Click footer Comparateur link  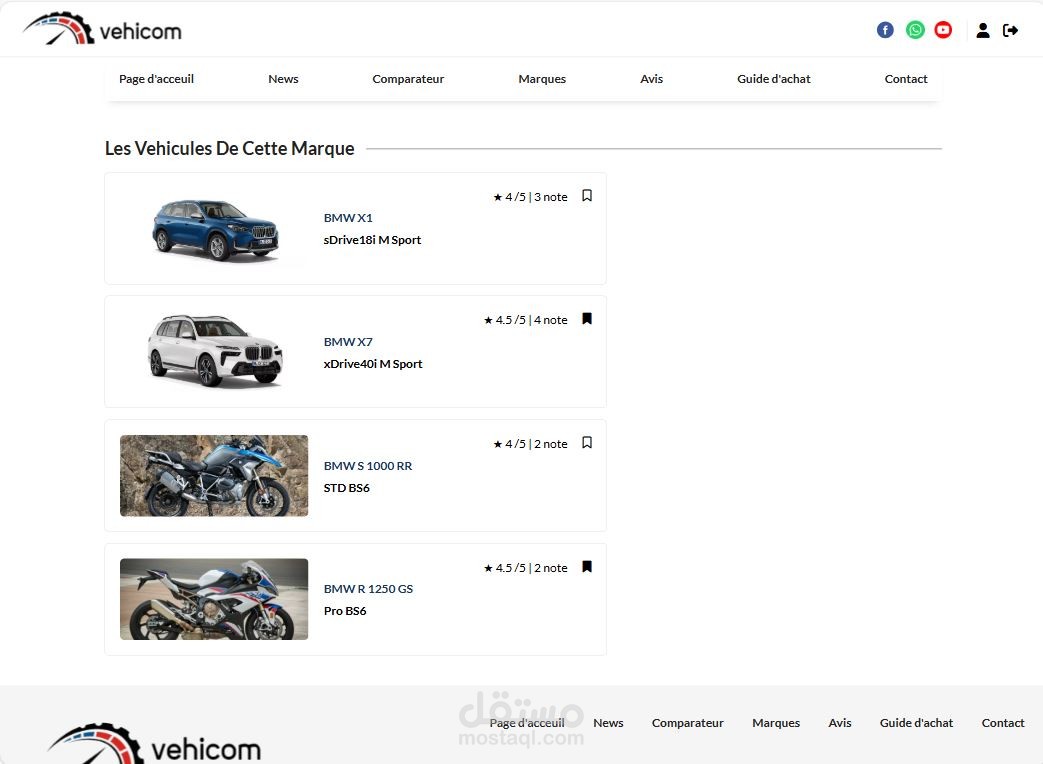(x=687, y=723)
